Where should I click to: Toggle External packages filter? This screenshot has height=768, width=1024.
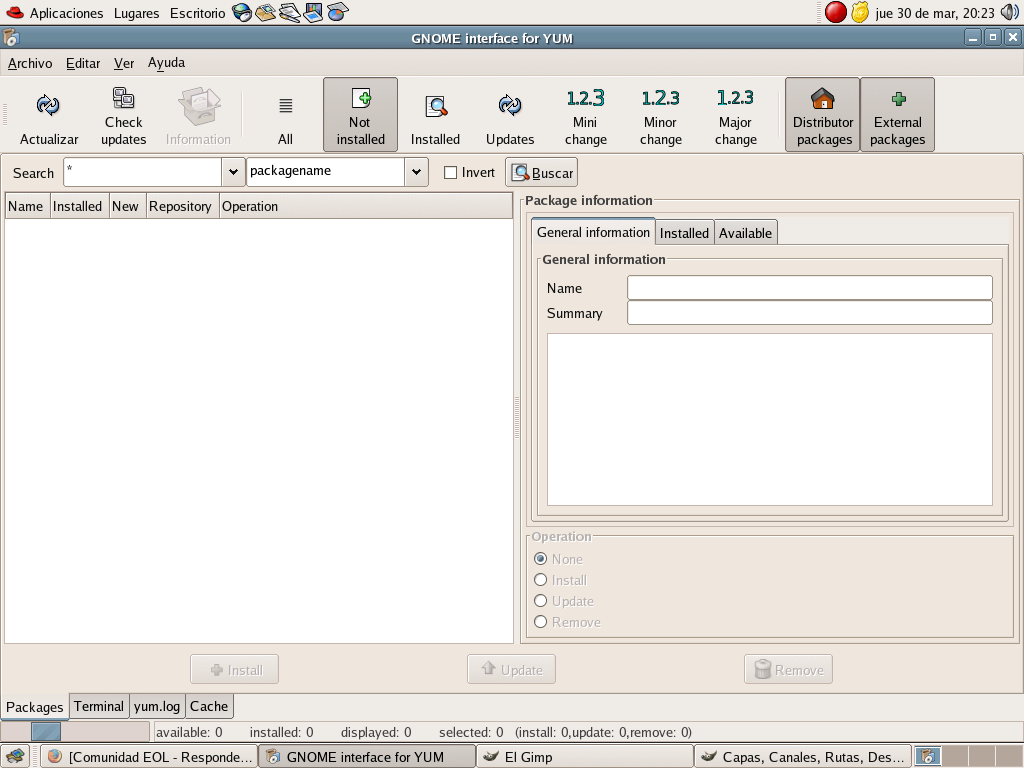pos(897,116)
